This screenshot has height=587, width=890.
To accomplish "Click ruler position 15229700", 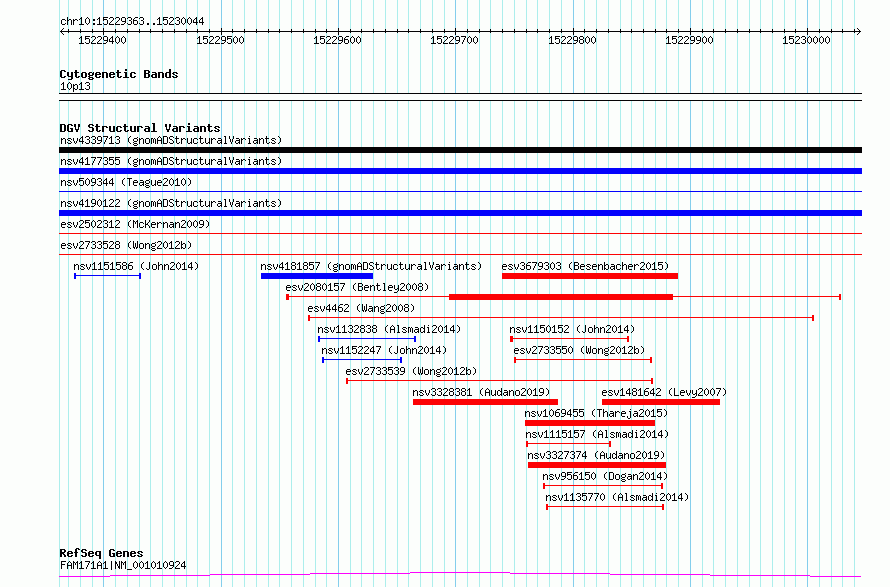I will (x=454, y=40).
